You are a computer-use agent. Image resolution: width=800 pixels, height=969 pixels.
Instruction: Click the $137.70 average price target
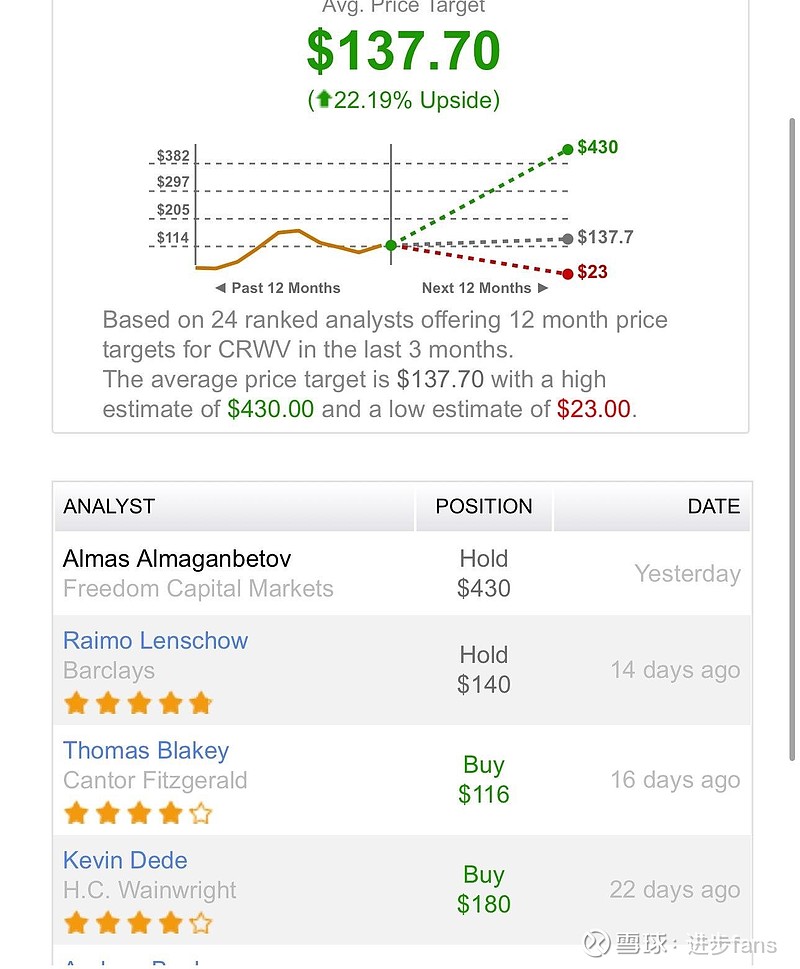coord(403,51)
